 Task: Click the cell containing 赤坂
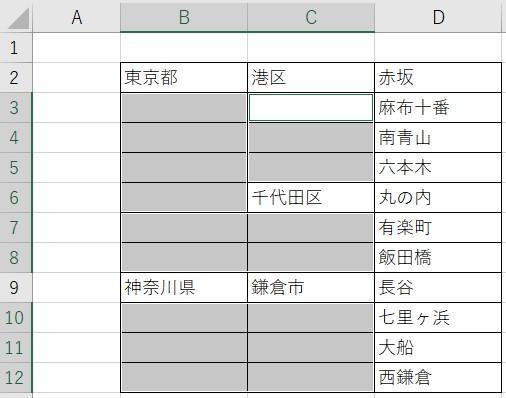pos(438,78)
